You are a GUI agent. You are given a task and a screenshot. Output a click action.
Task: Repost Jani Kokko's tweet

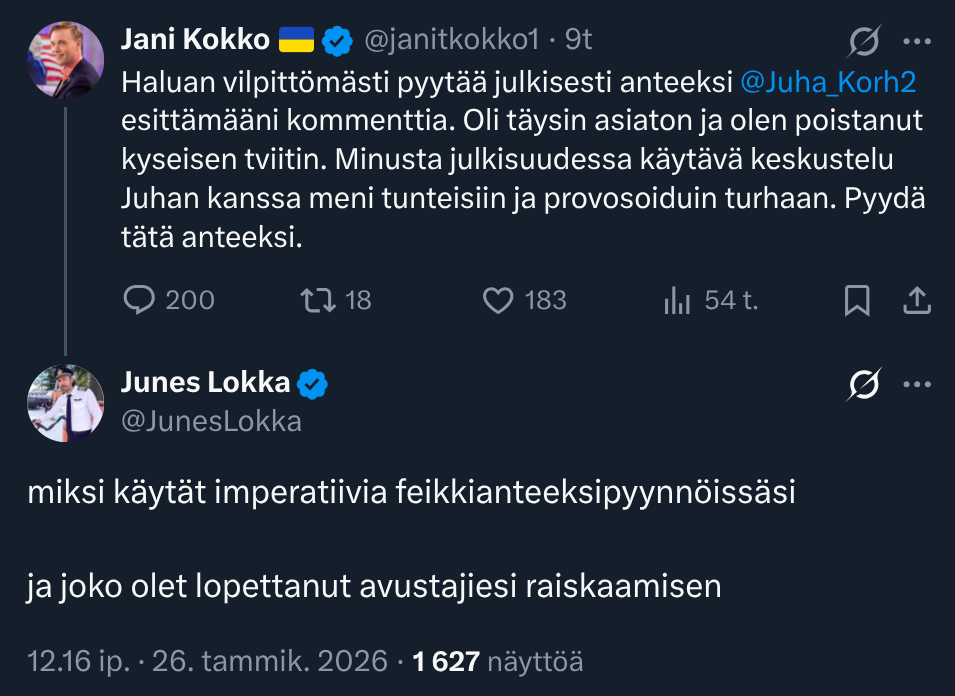[316, 300]
